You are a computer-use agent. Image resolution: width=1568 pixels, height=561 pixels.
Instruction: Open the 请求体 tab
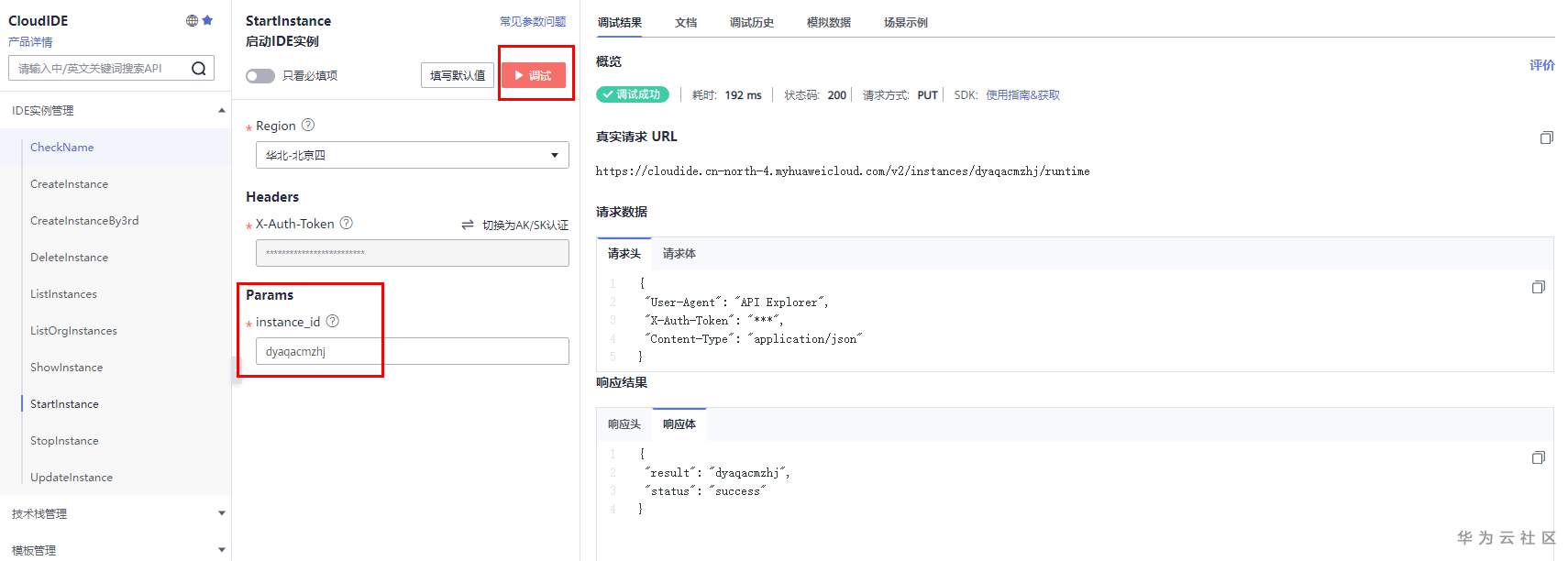click(679, 254)
